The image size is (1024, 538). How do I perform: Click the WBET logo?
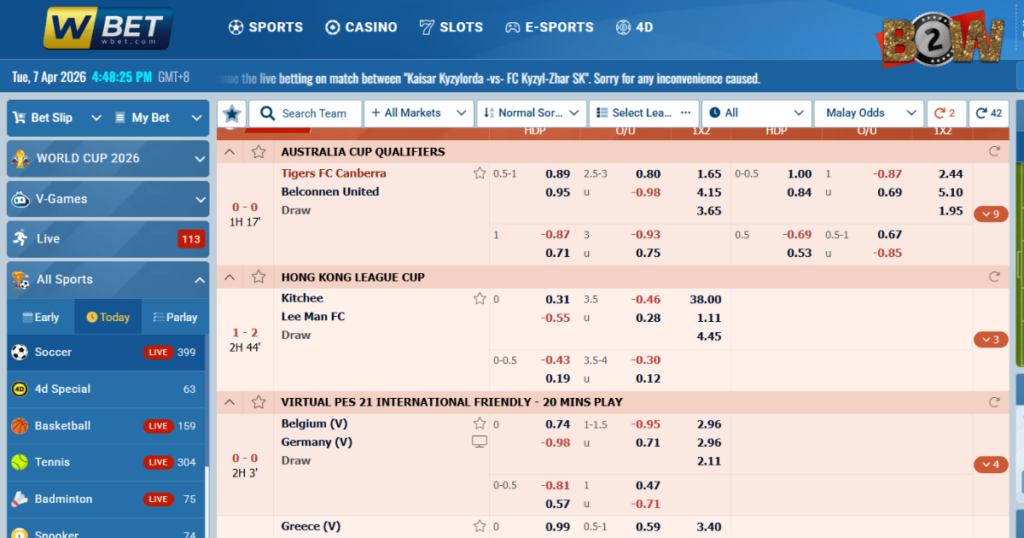coord(108,28)
